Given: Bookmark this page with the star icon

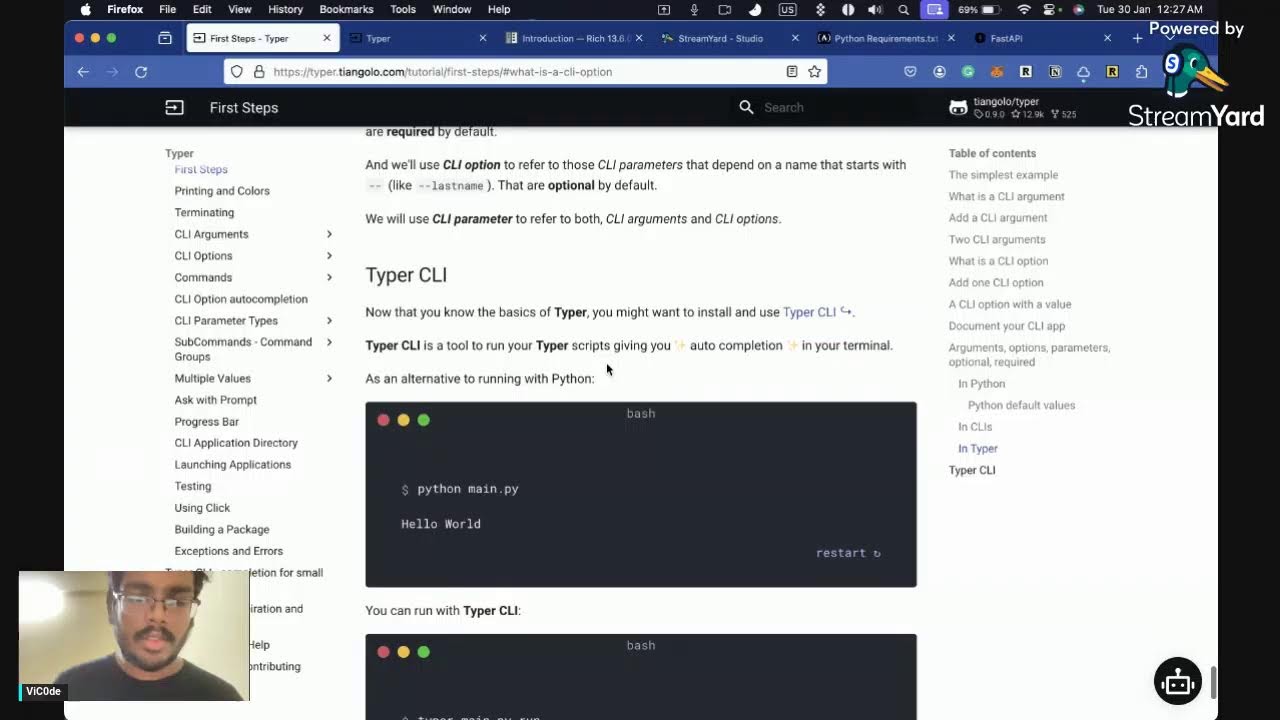Looking at the screenshot, I should click(815, 72).
